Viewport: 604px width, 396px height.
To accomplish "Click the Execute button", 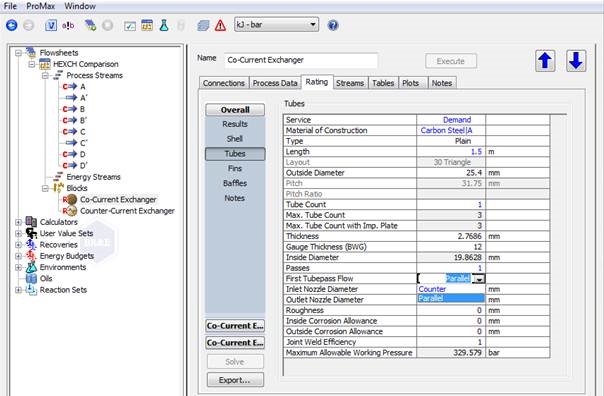I will [451, 61].
